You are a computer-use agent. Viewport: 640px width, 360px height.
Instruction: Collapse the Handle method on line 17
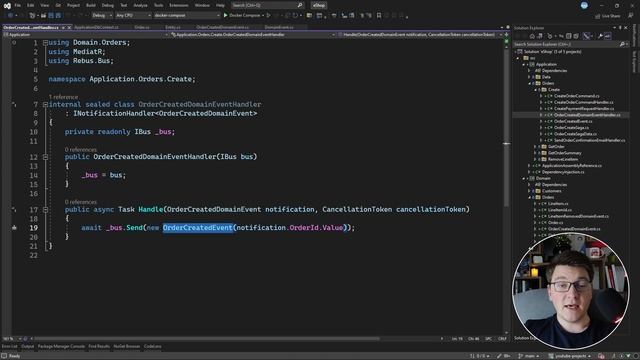45,209
